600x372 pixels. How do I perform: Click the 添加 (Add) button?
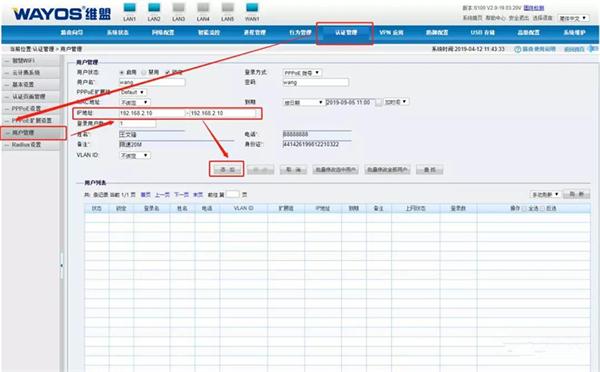(x=227, y=170)
